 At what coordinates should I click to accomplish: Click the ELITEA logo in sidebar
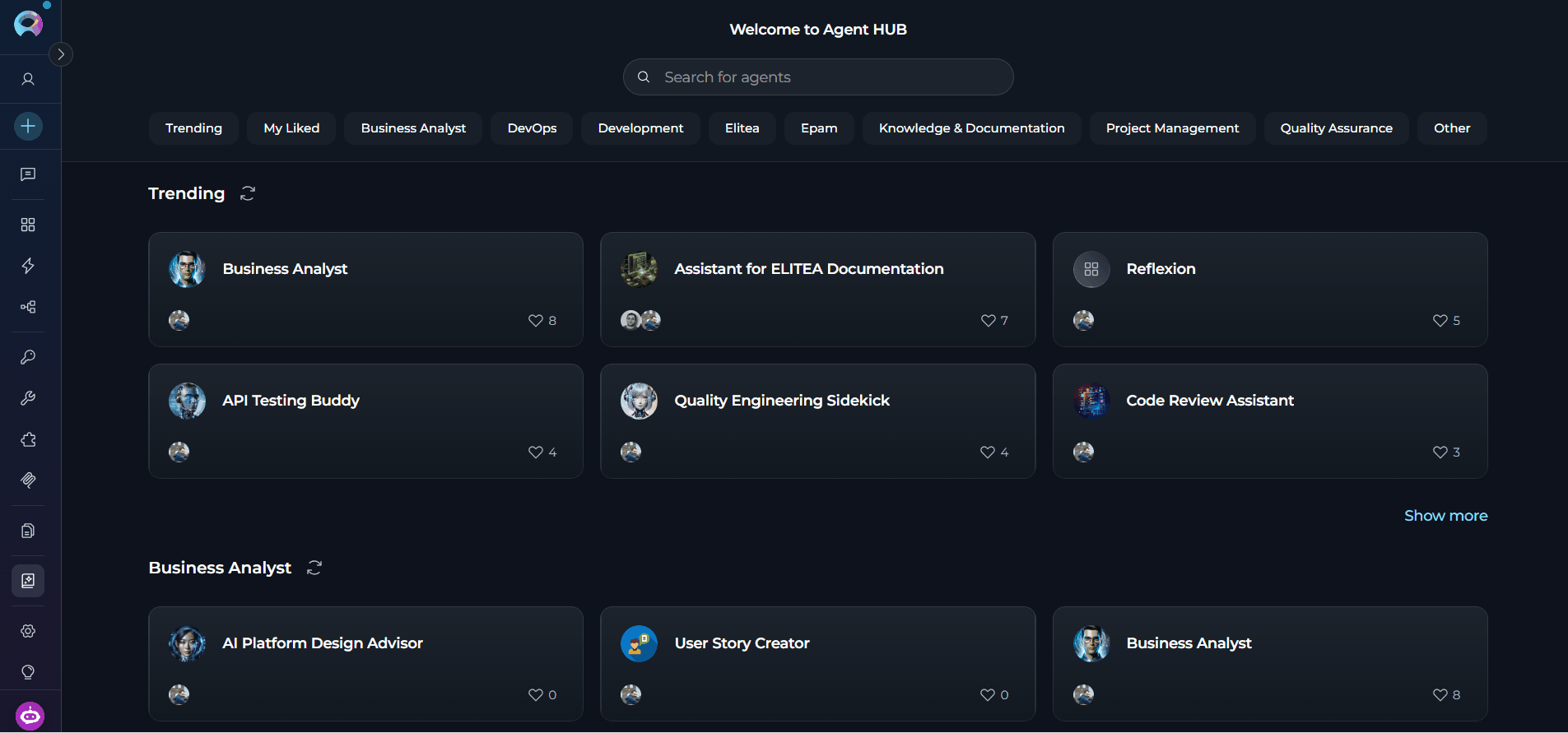[x=28, y=24]
